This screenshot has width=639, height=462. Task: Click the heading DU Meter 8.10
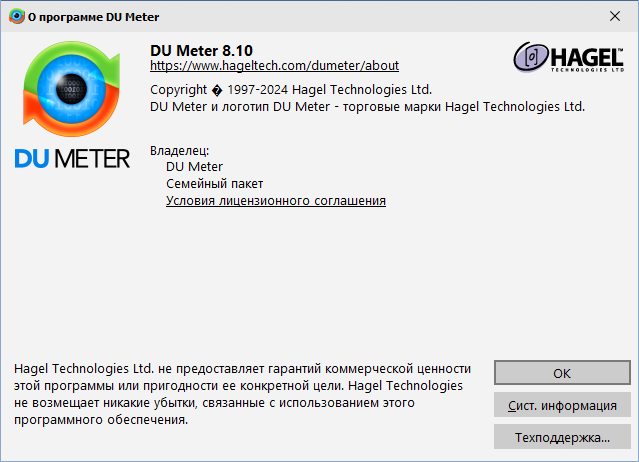201,51
